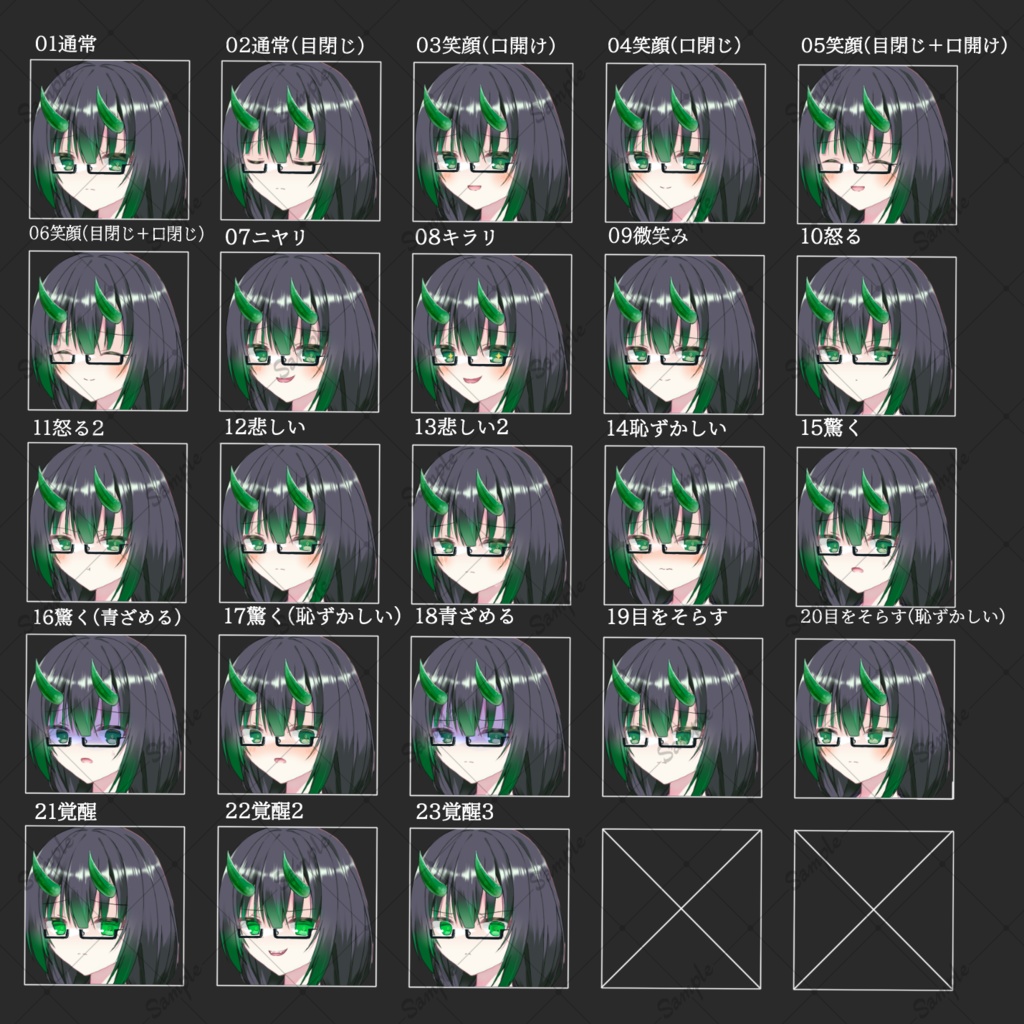Select the 23覚醒3 expression thumbnail
This screenshot has height=1024, width=1024.
pos(490,905)
